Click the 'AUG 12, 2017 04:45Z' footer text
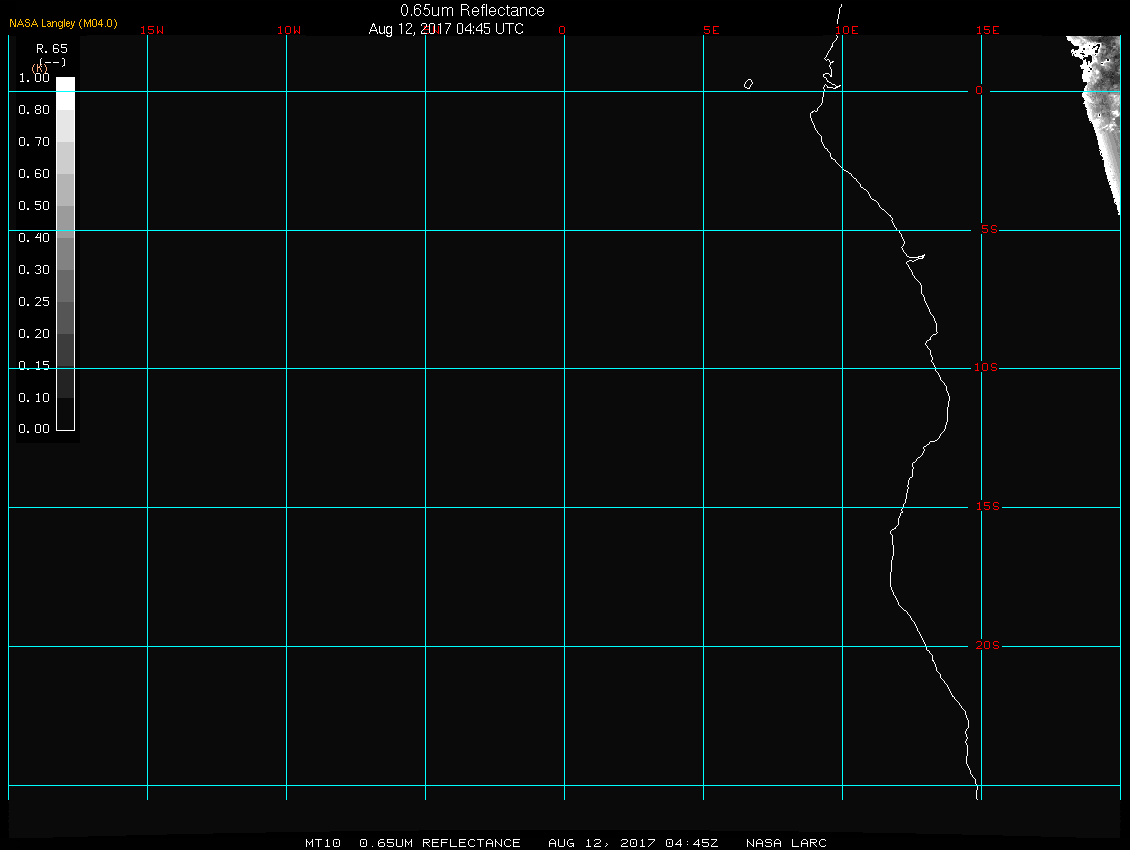 tap(633, 843)
